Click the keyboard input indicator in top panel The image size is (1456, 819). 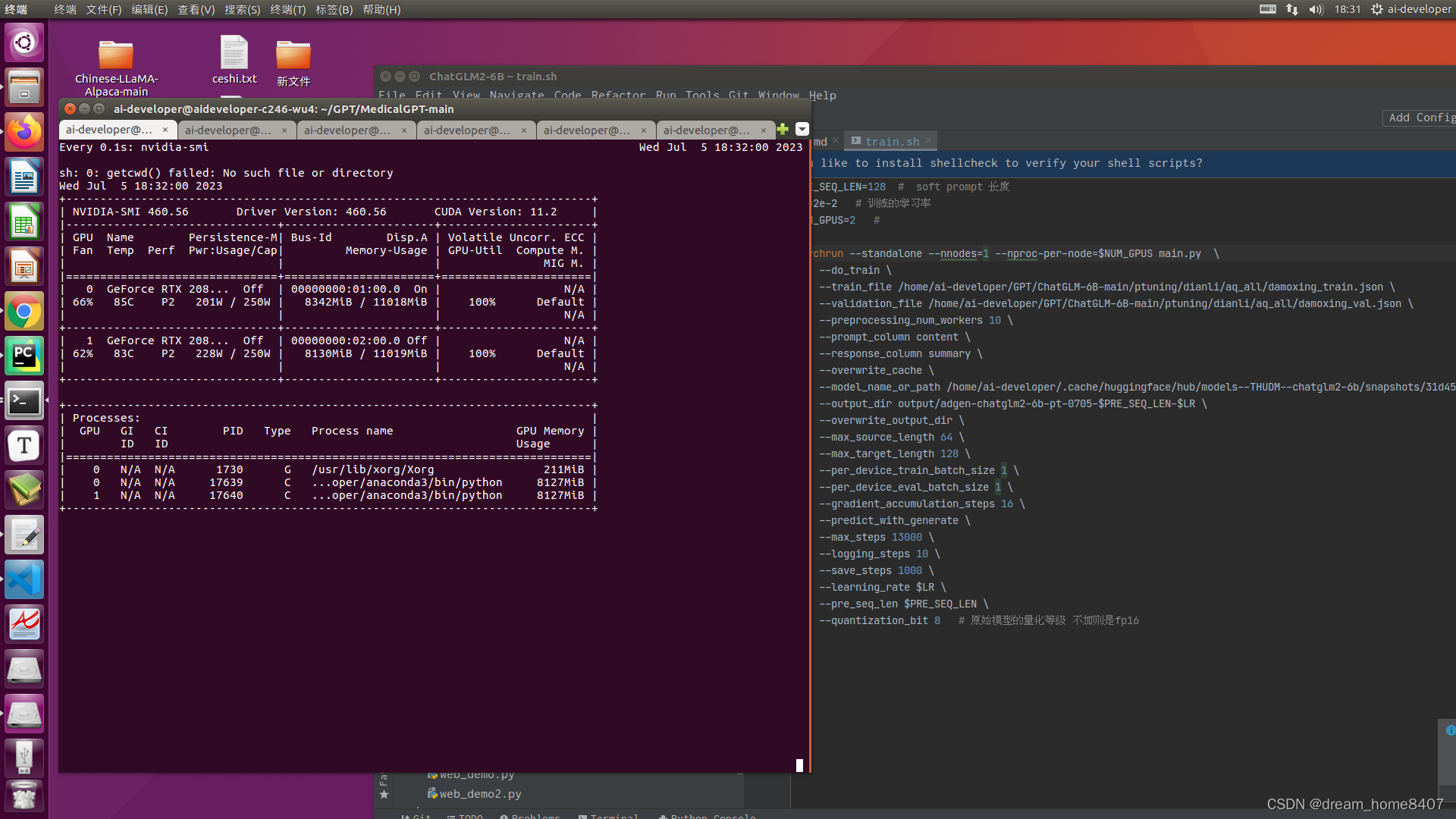[1268, 9]
